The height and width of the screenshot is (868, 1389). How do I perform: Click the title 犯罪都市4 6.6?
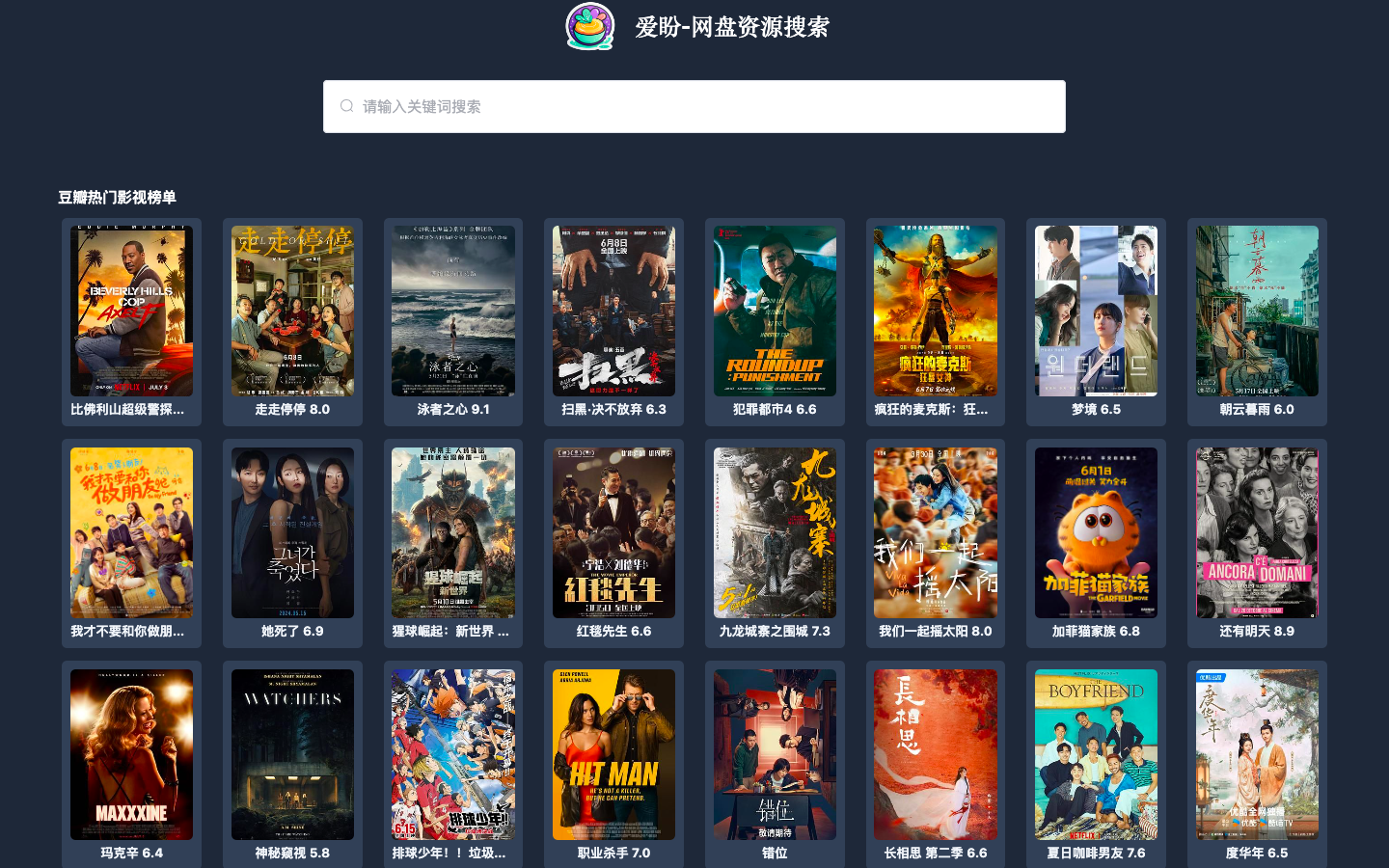click(775, 409)
